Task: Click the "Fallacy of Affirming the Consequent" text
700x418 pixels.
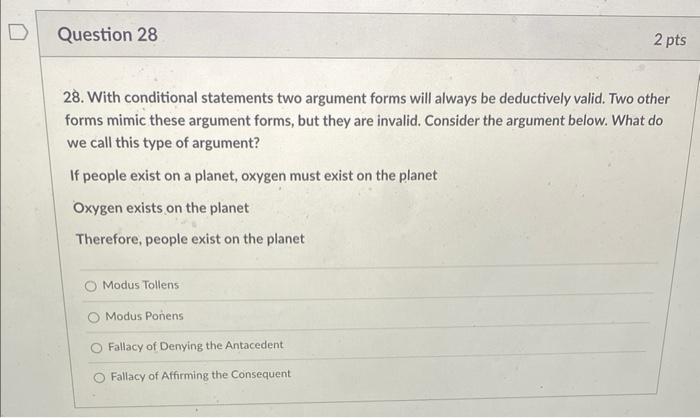Action: [200, 375]
